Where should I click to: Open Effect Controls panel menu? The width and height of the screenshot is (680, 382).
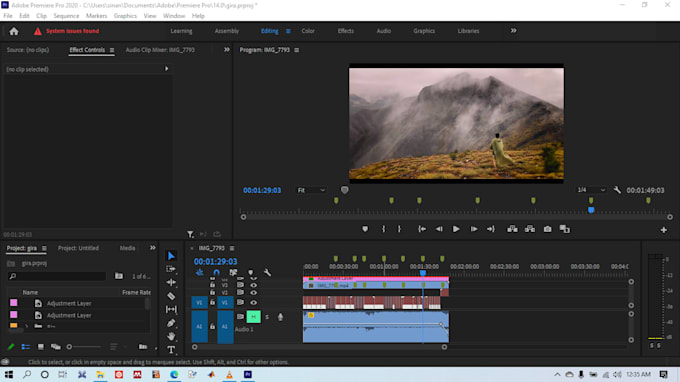coord(112,50)
